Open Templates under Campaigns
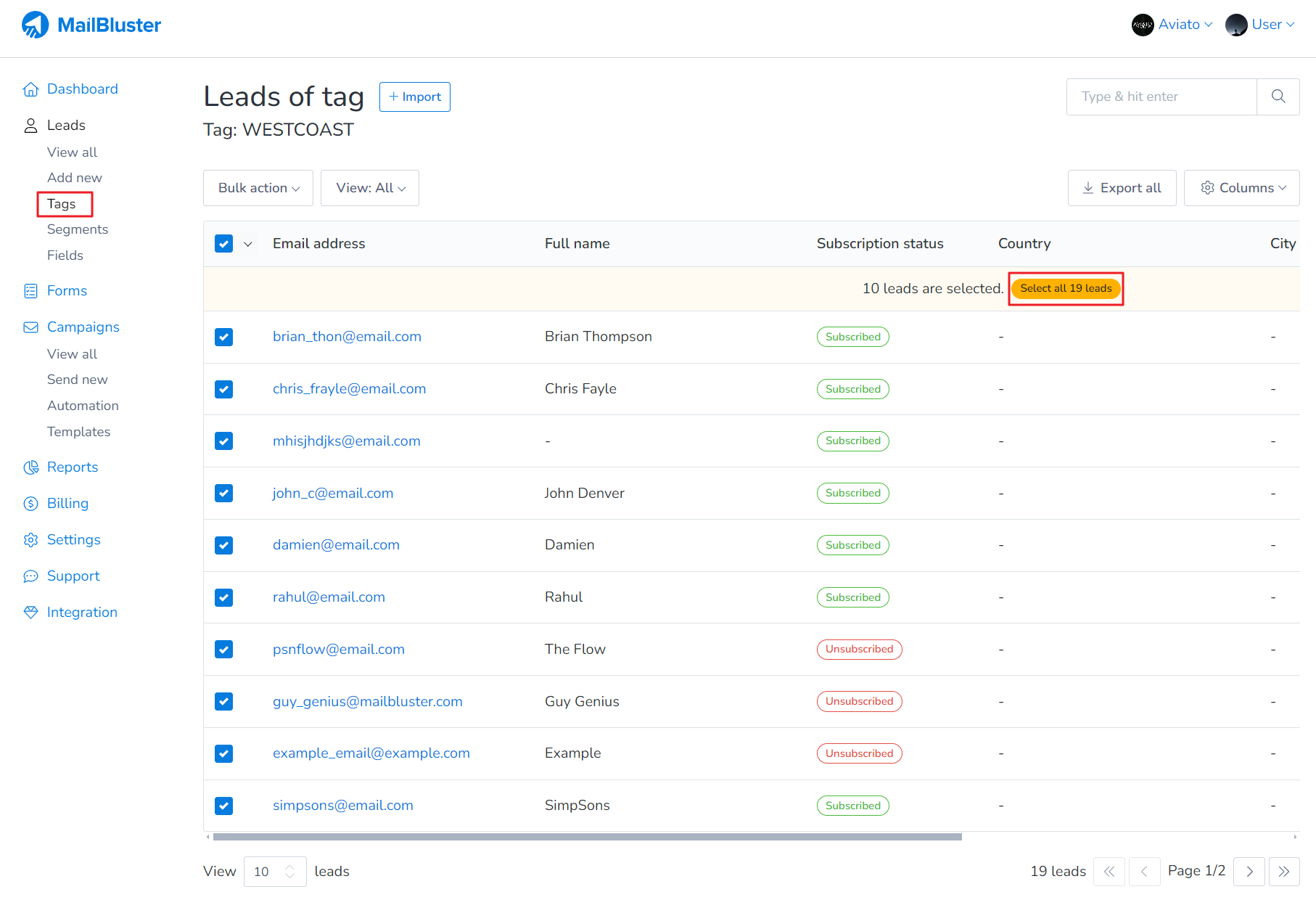The image size is (1316, 900). tap(78, 432)
